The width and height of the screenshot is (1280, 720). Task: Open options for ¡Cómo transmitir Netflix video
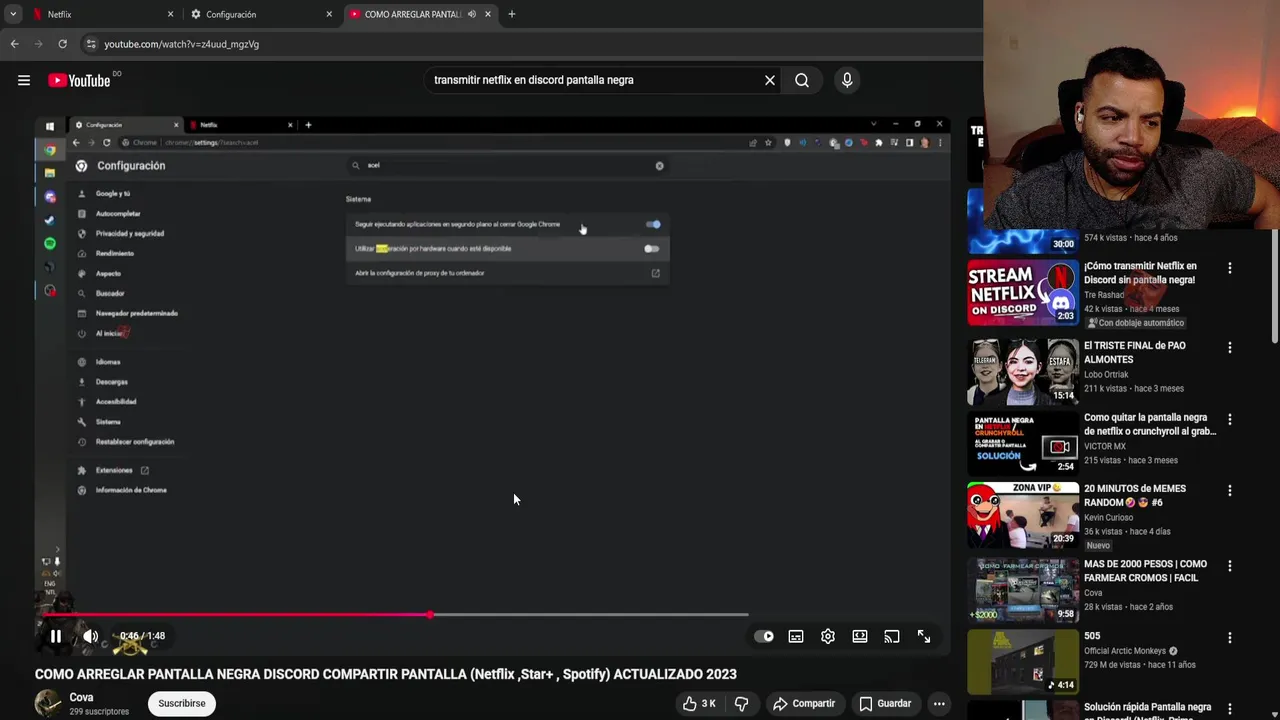[x=1230, y=268]
